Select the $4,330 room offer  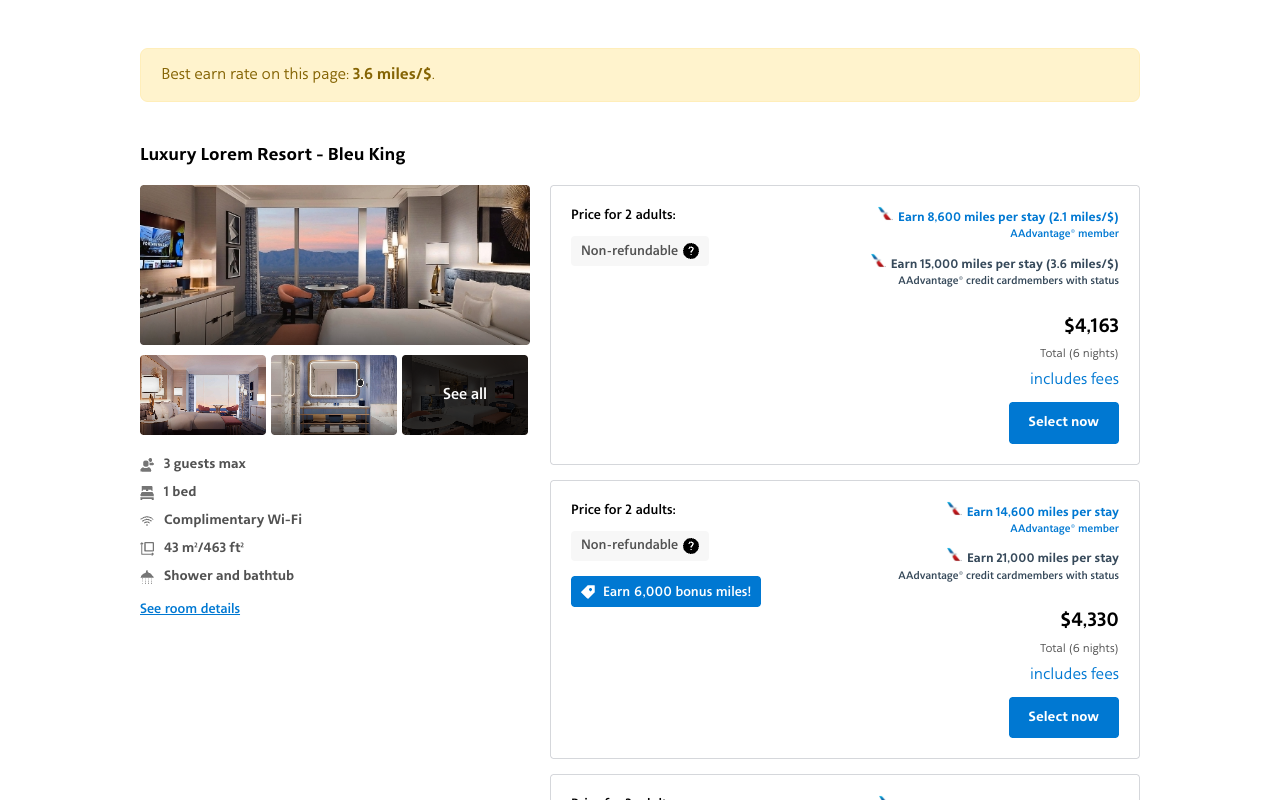(1064, 718)
